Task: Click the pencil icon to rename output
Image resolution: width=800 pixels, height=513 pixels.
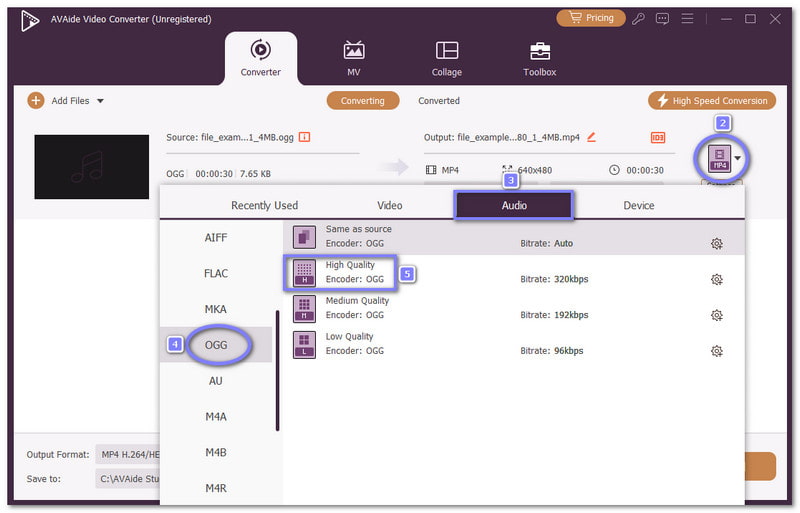Action: [591, 136]
